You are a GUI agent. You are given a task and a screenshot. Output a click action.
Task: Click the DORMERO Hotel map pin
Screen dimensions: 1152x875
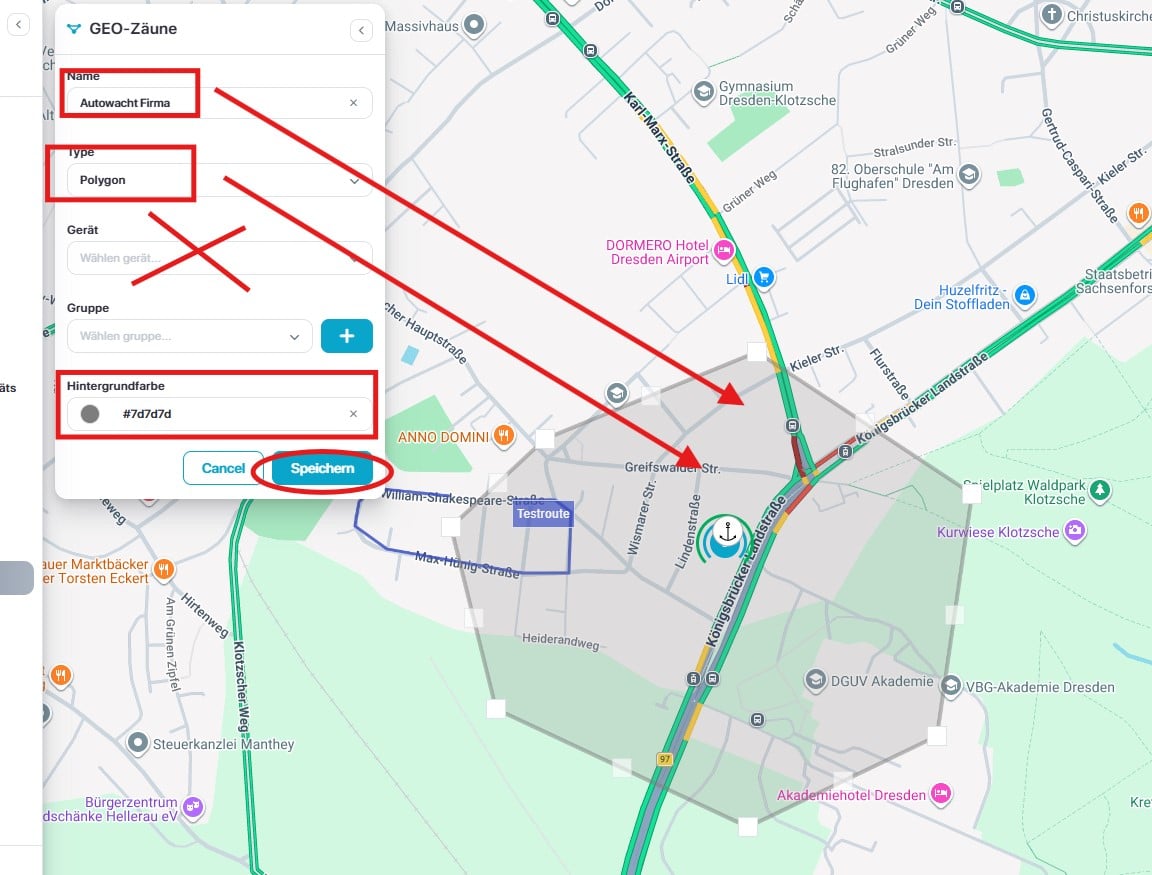[x=724, y=251]
